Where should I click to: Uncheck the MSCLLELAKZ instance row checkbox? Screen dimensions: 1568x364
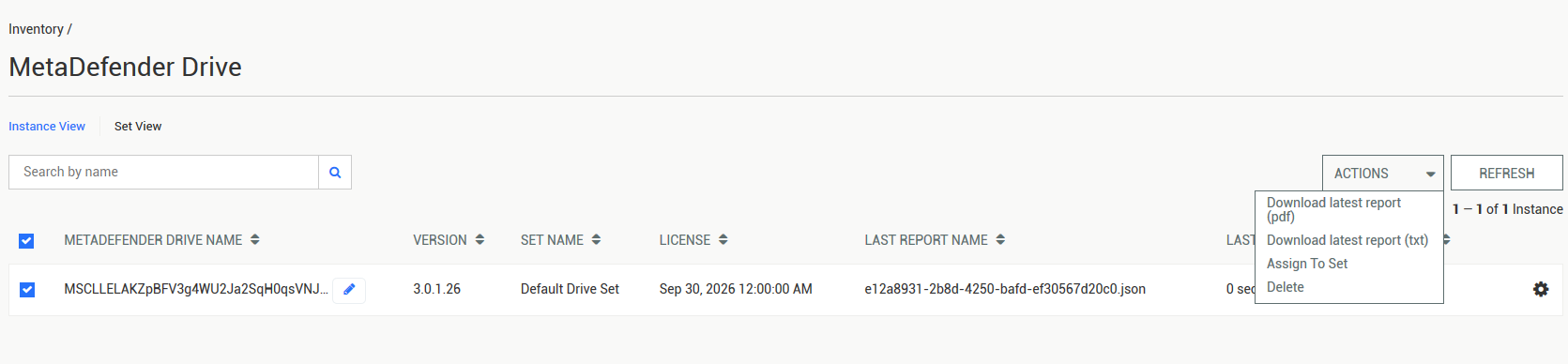click(26, 290)
